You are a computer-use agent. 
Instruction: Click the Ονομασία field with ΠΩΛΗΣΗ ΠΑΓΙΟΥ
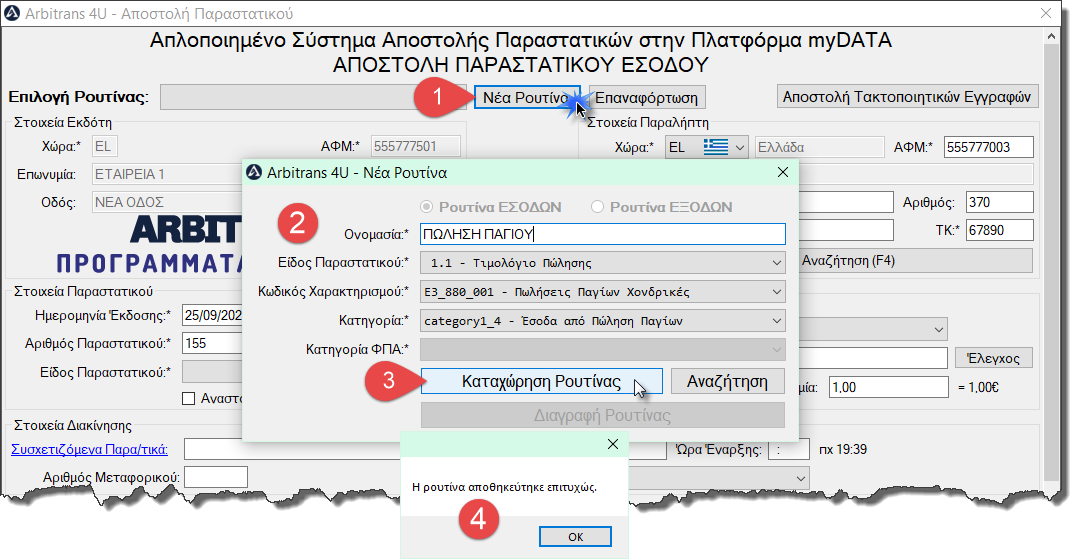603,234
